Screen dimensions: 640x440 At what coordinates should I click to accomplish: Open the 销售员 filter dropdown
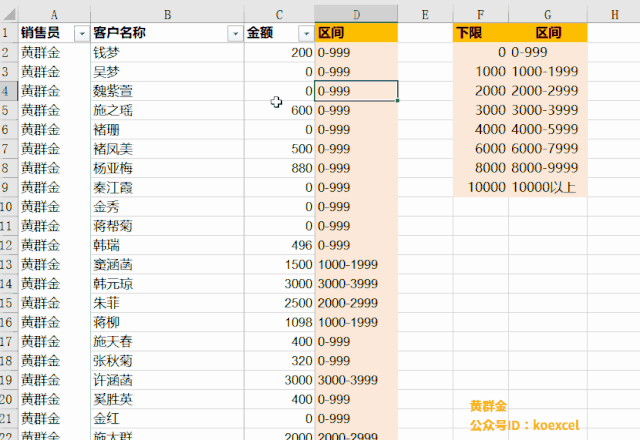pyautogui.click(x=82, y=33)
